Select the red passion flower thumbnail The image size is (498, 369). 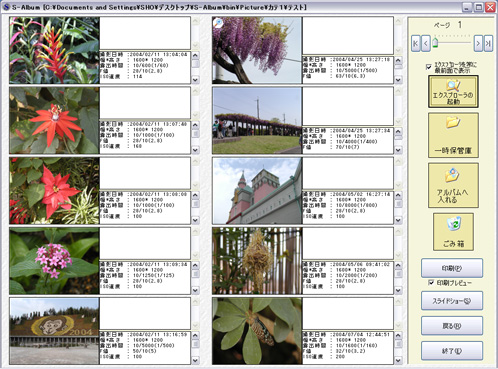(x=54, y=120)
